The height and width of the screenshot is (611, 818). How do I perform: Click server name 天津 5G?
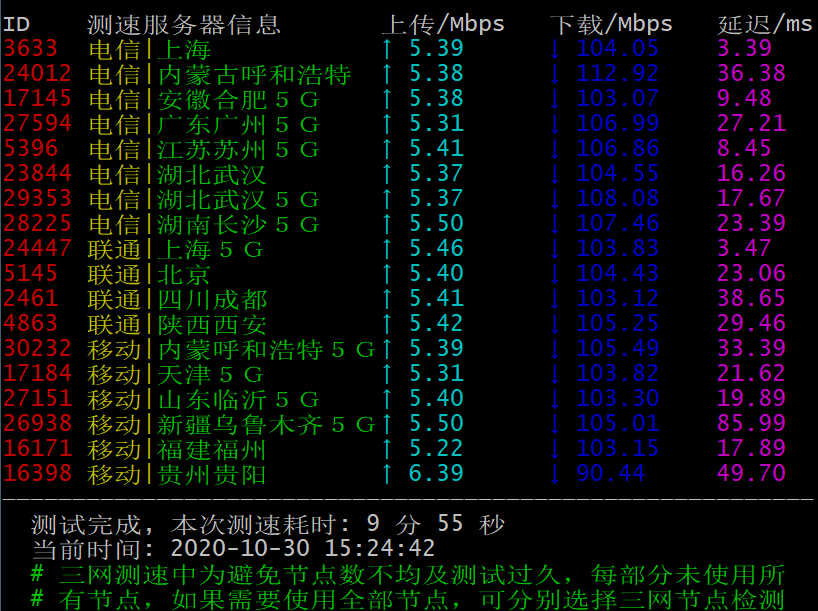tap(210, 375)
